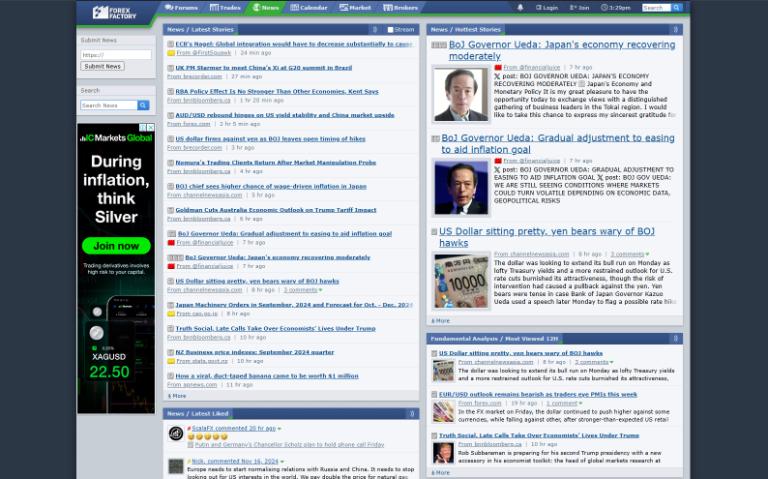Click the Submit News URL field

point(115,54)
